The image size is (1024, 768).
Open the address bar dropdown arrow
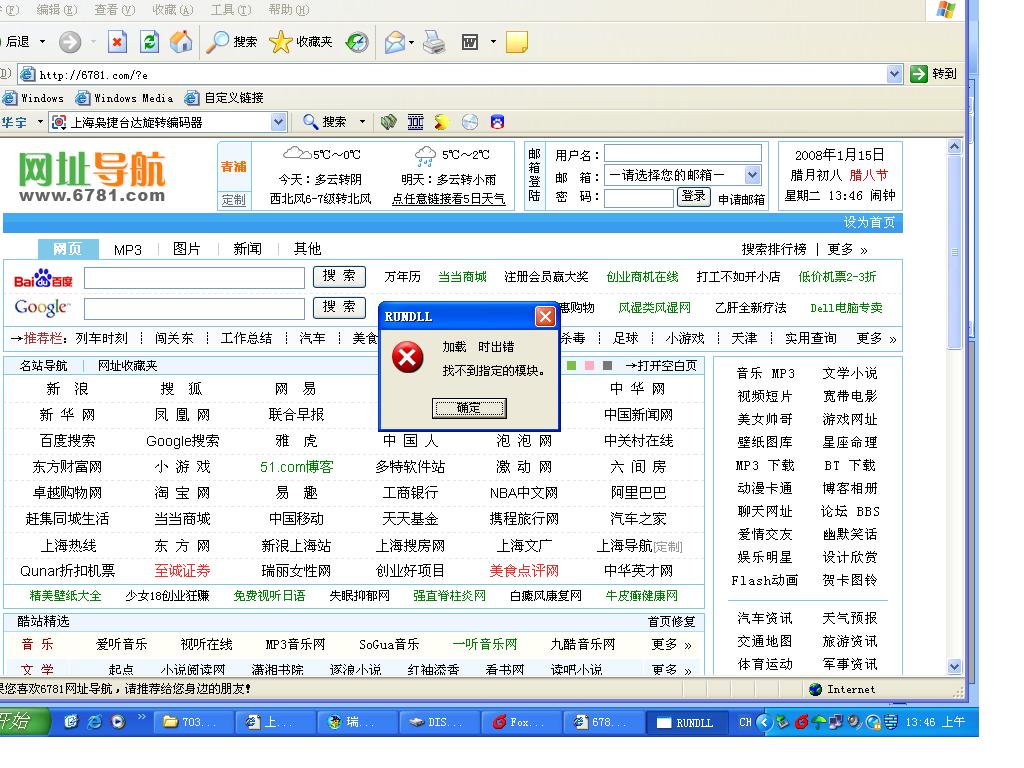tap(894, 74)
